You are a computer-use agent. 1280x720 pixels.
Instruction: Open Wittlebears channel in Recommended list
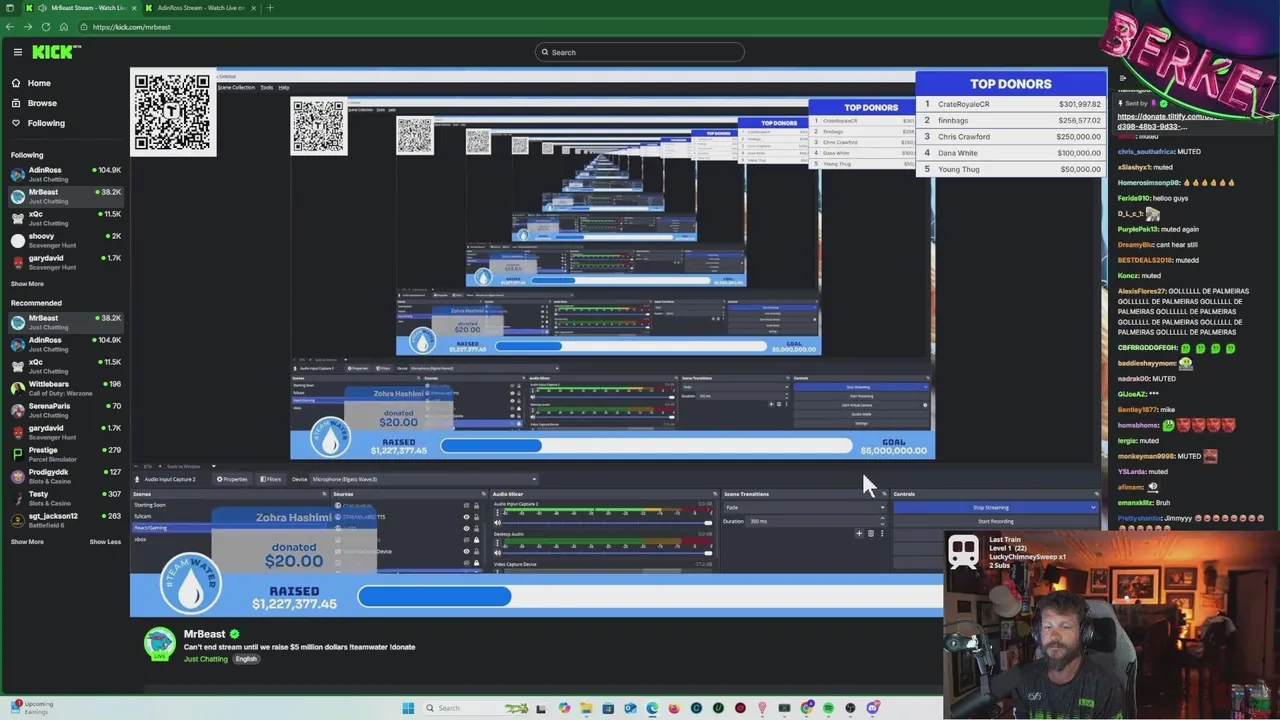65,388
